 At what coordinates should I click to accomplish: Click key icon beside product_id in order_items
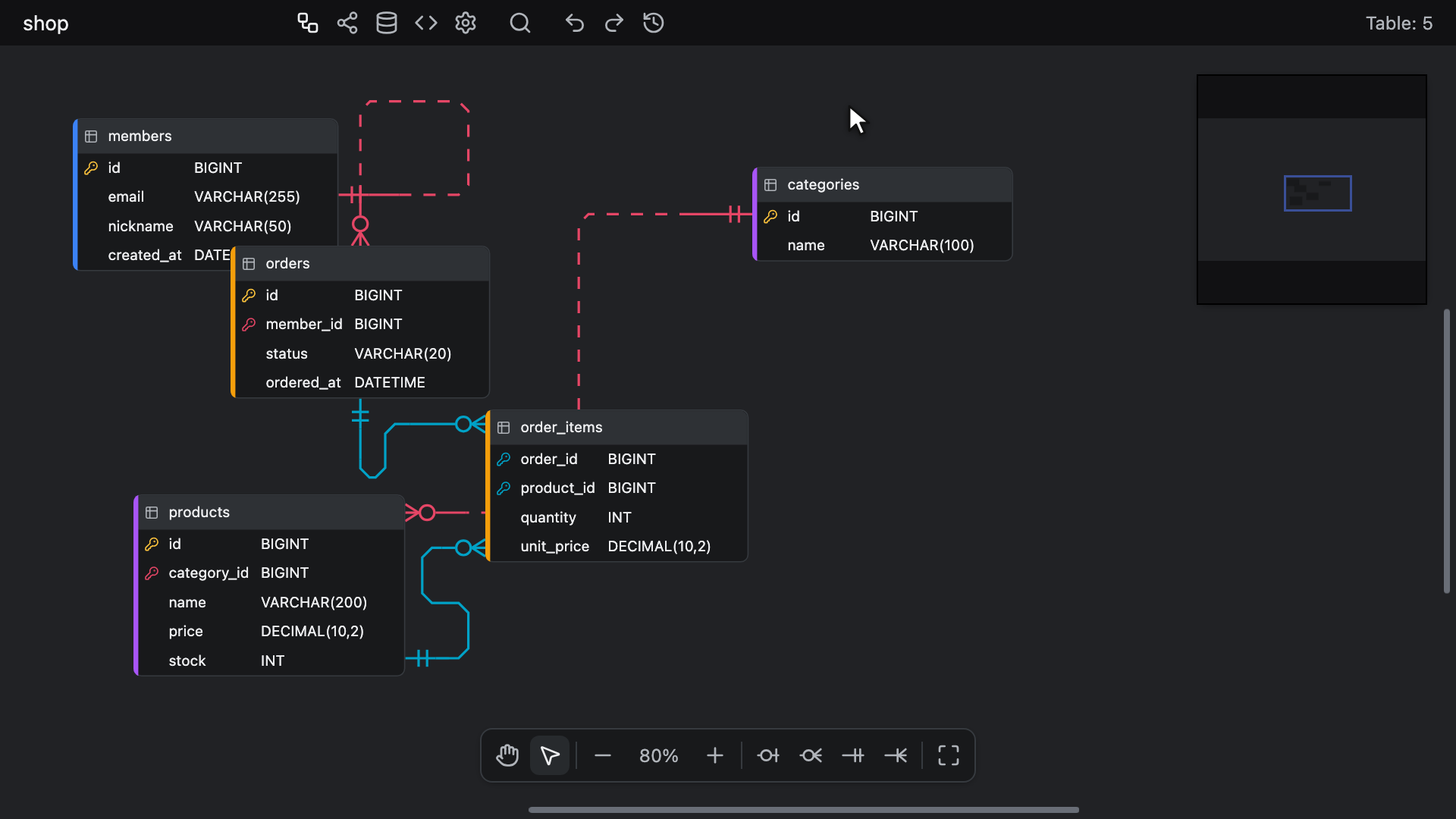pyautogui.click(x=504, y=488)
